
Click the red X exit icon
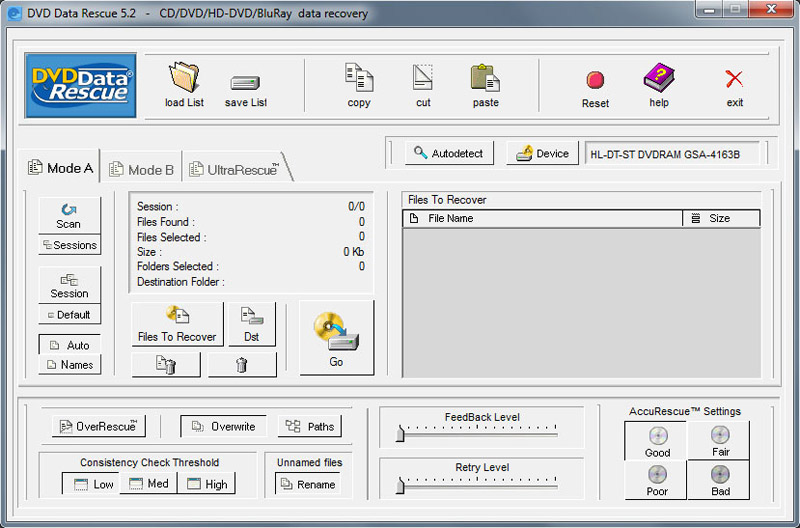click(x=734, y=79)
